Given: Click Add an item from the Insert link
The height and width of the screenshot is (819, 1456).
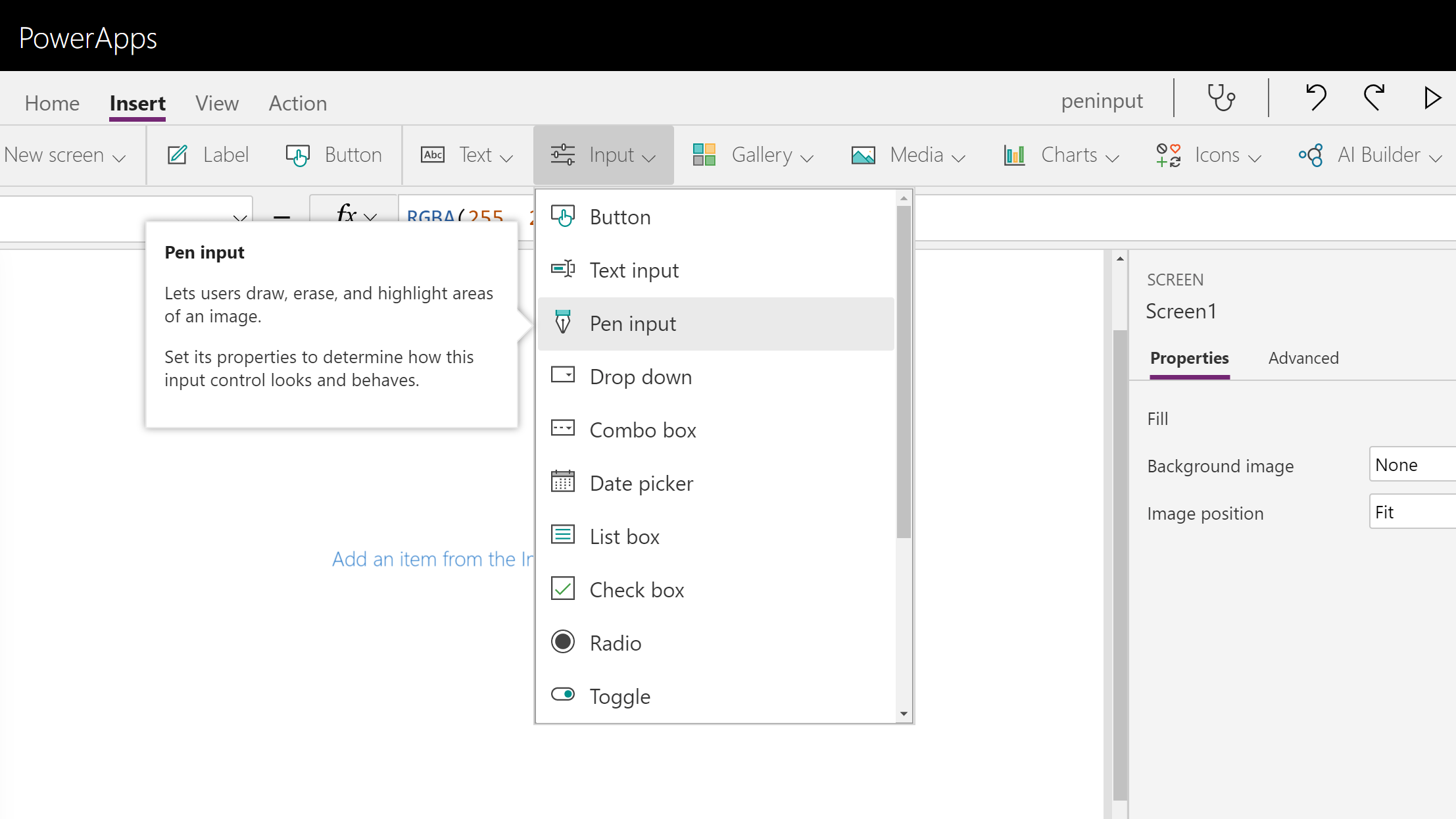Looking at the screenshot, I should (x=433, y=559).
